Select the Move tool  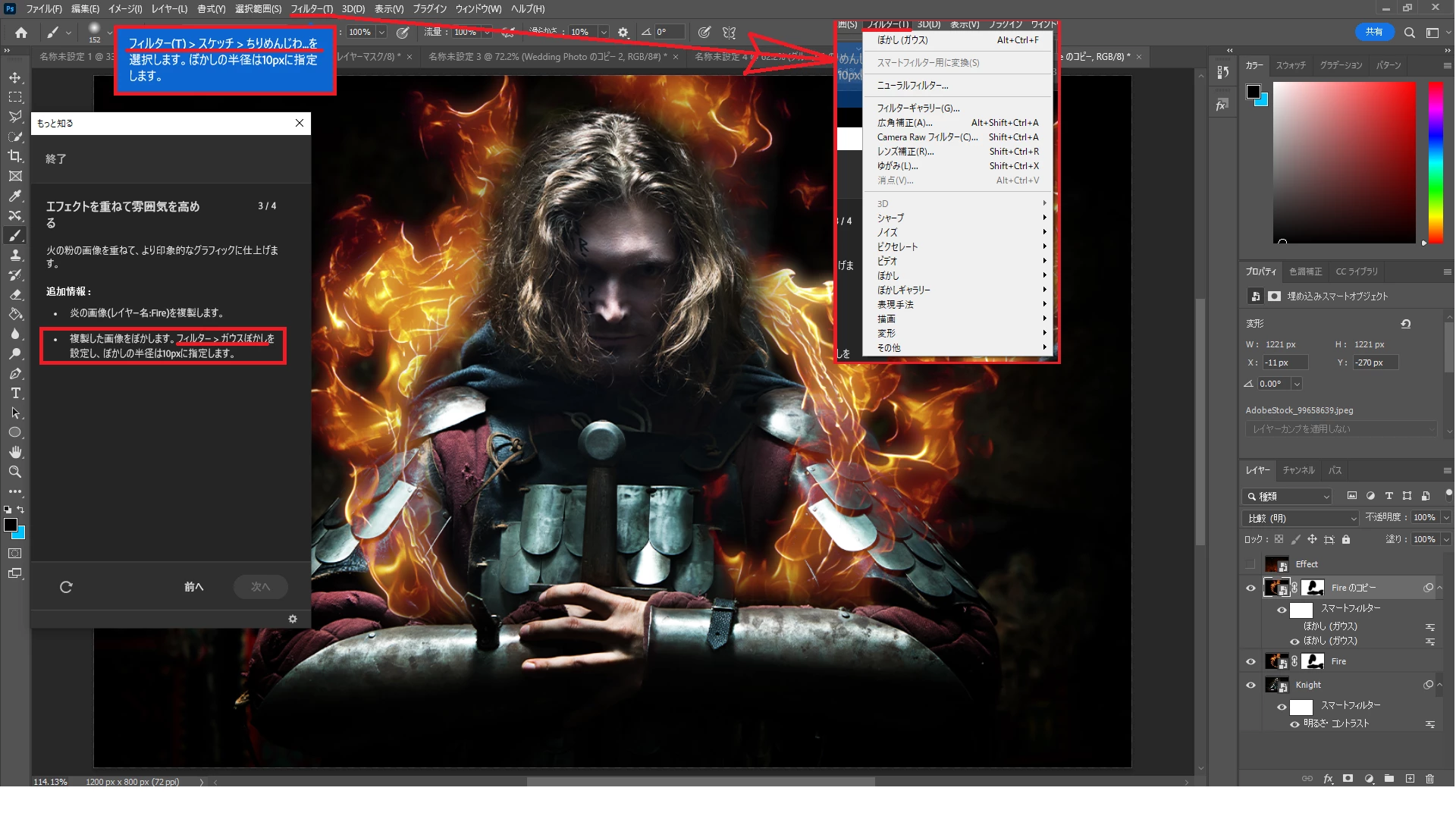pos(15,78)
